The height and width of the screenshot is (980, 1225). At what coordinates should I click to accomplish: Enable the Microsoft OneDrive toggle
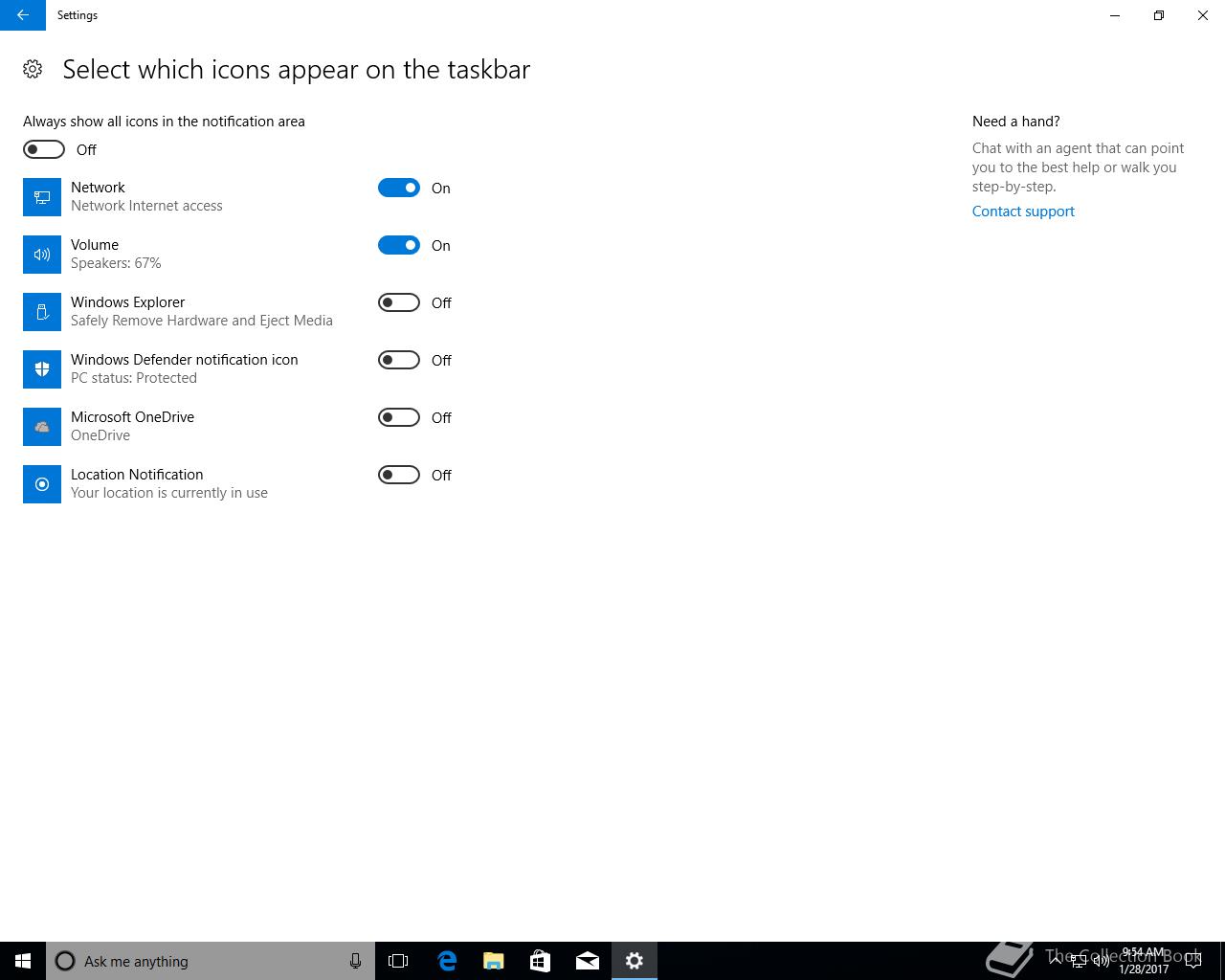click(399, 417)
